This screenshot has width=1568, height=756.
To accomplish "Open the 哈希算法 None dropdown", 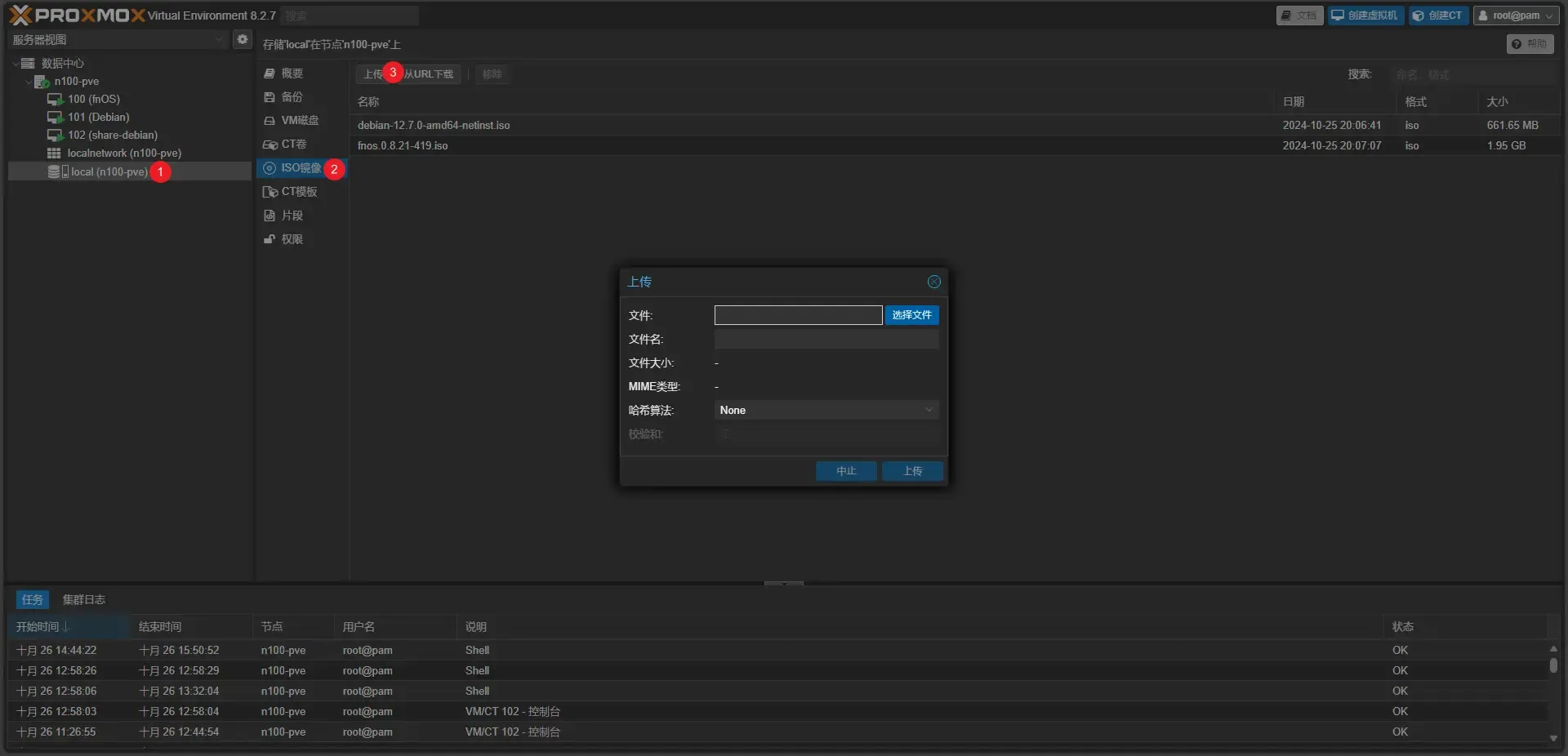I will [826, 410].
